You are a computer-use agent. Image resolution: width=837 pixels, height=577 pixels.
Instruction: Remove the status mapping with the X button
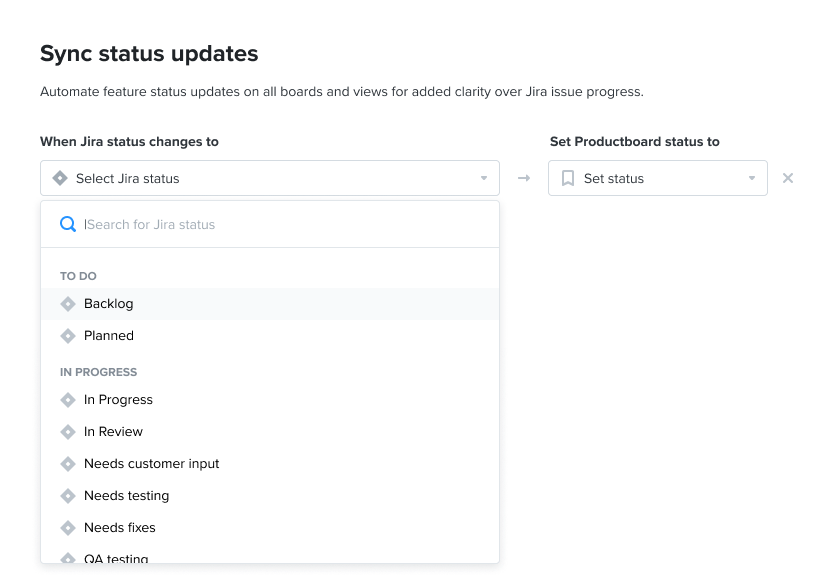click(788, 178)
